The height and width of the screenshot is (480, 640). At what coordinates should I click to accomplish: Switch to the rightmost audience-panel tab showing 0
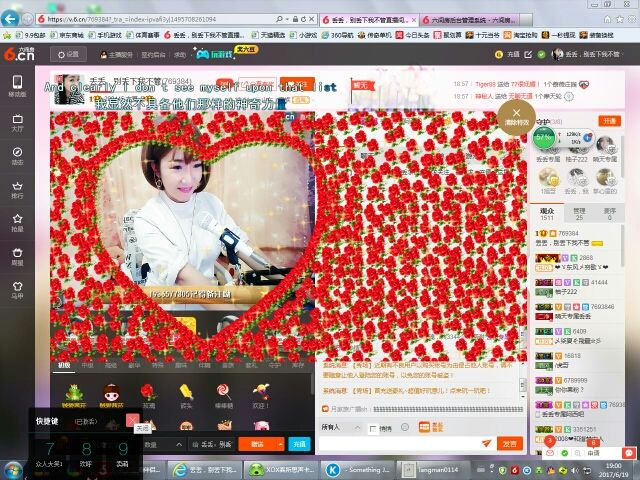[609, 214]
